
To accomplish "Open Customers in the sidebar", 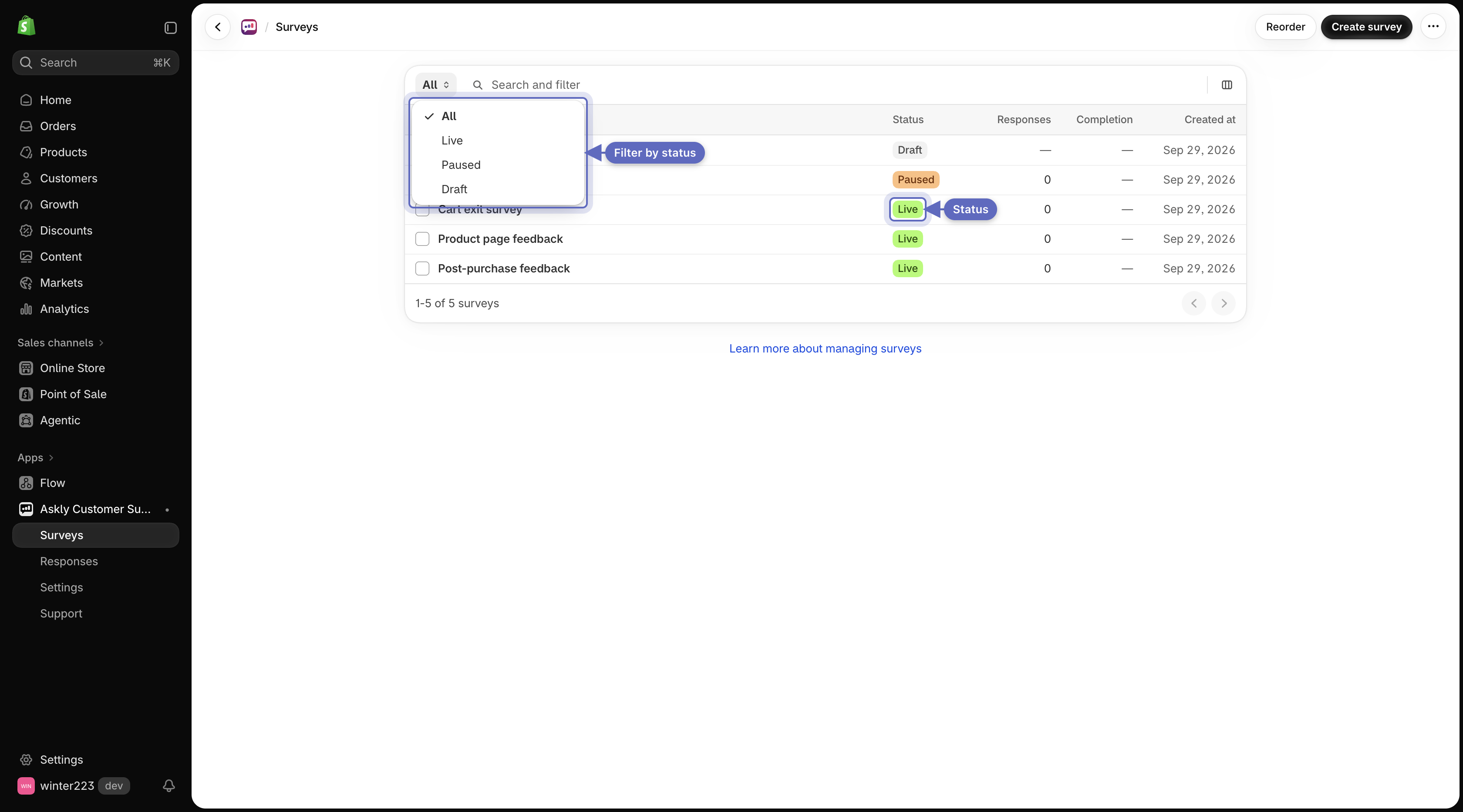I will point(95,178).
